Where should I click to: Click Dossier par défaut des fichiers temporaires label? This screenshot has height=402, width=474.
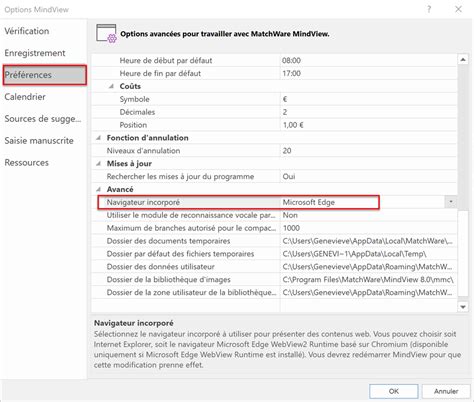(180, 254)
